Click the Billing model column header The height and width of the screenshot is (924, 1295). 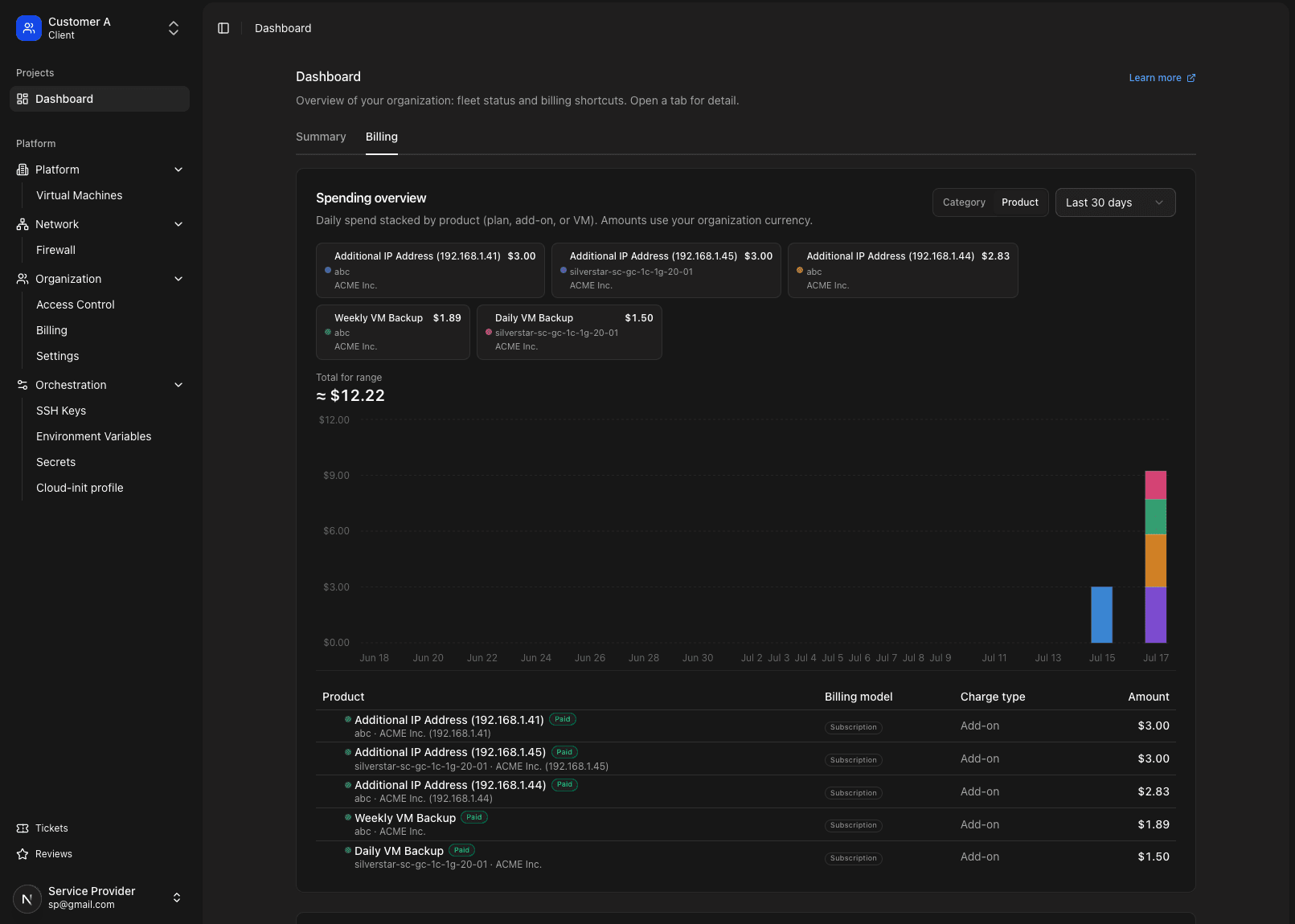(x=859, y=697)
